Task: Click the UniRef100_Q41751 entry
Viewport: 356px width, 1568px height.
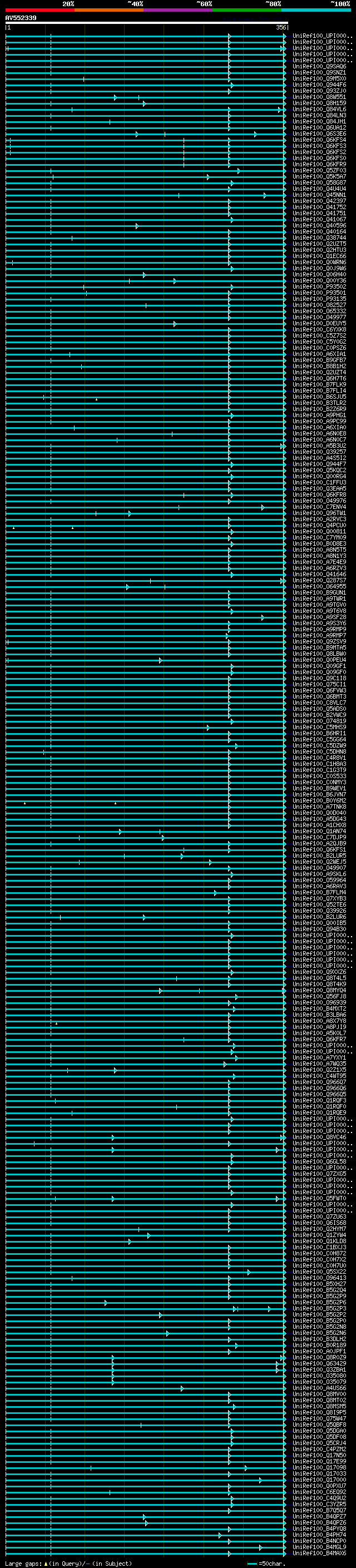Action: [319, 213]
